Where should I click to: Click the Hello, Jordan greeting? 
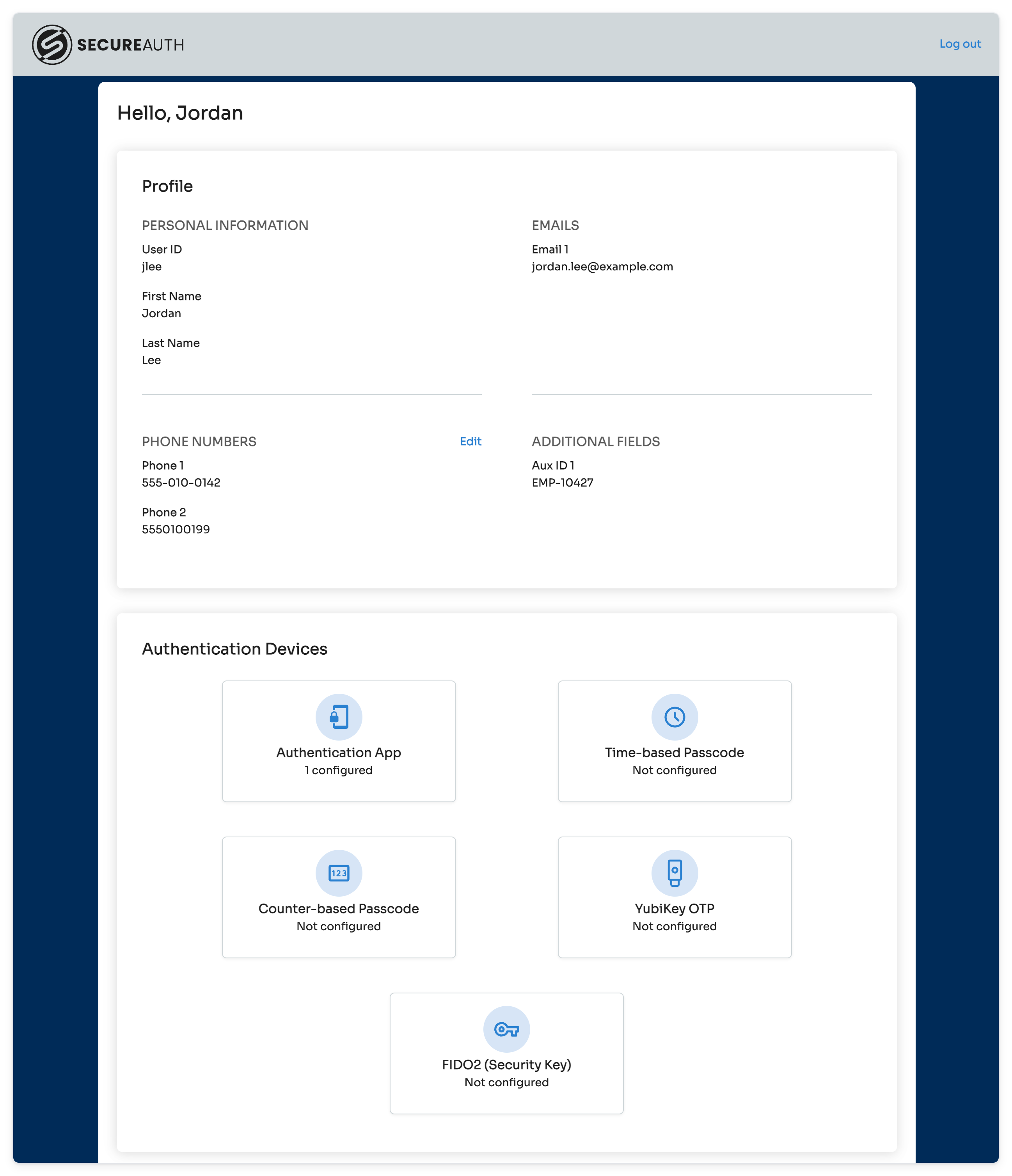click(x=180, y=113)
